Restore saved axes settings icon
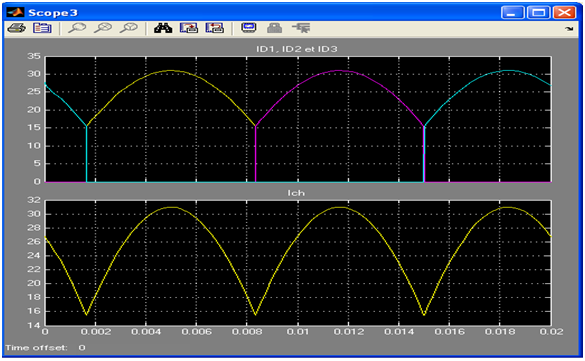The image size is (585, 361). (215, 28)
